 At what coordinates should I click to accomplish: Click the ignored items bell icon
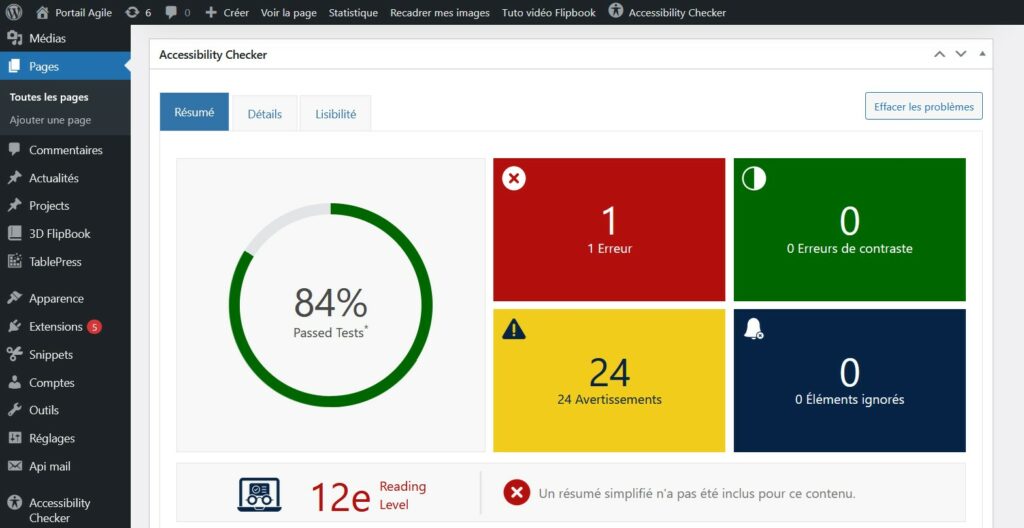pyautogui.click(x=754, y=329)
